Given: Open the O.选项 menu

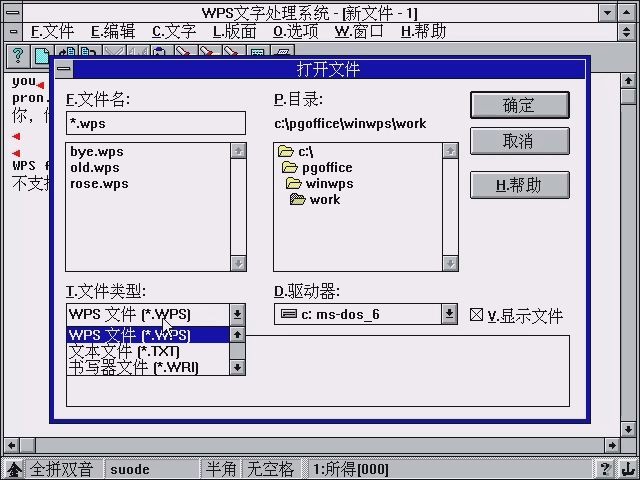Looking at the screenshot, I should tap(296, 31).
